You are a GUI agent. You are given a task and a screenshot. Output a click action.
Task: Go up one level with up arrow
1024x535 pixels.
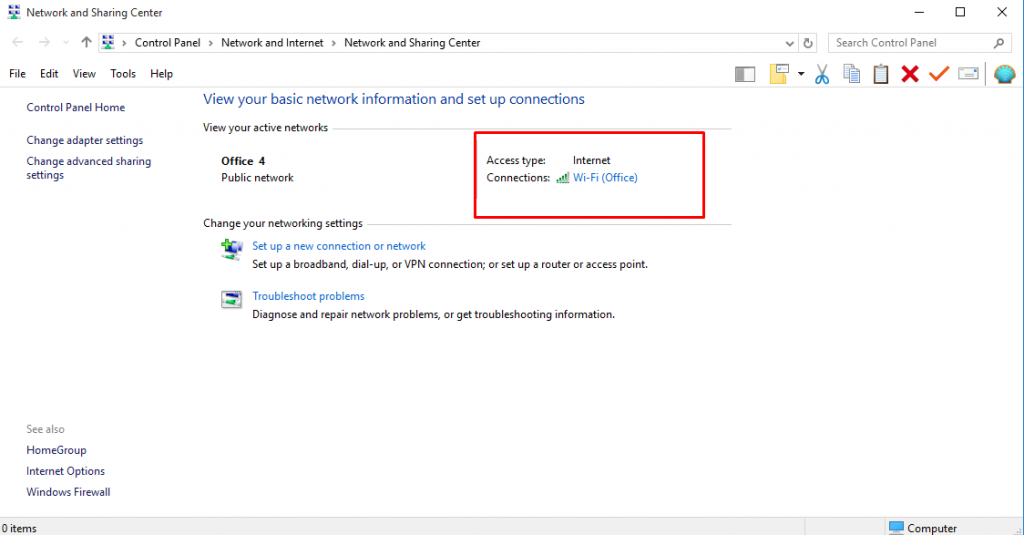click(x=86, y=43)
